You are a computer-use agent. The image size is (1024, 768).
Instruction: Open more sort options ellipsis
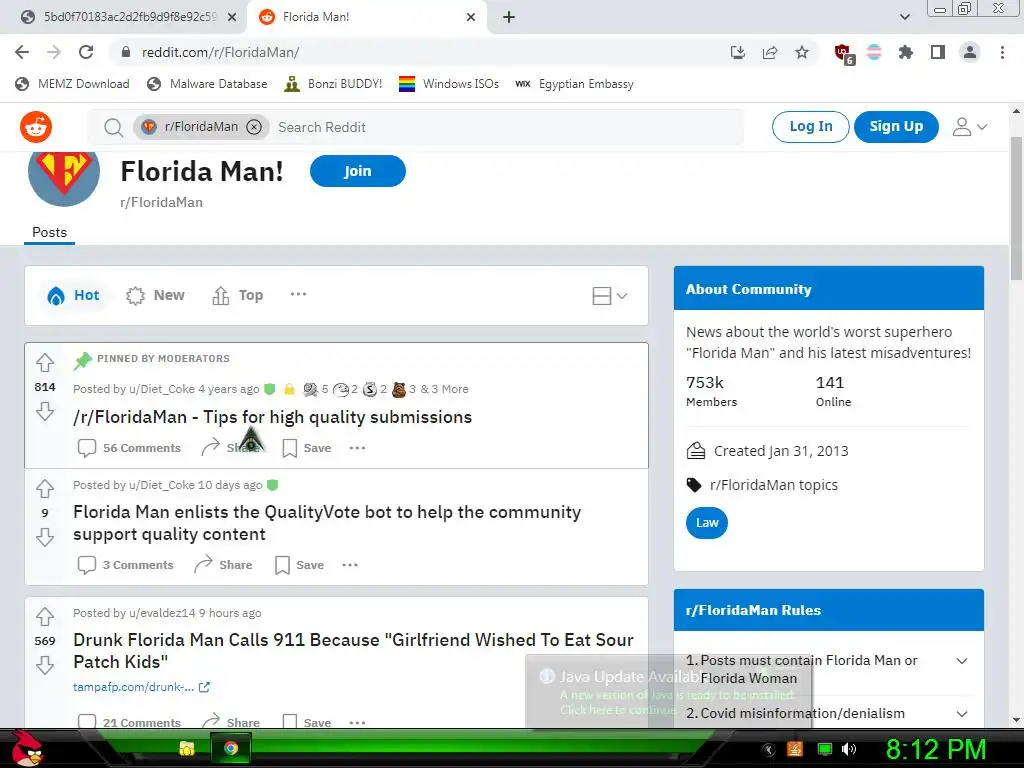click(x=298, y=295)
